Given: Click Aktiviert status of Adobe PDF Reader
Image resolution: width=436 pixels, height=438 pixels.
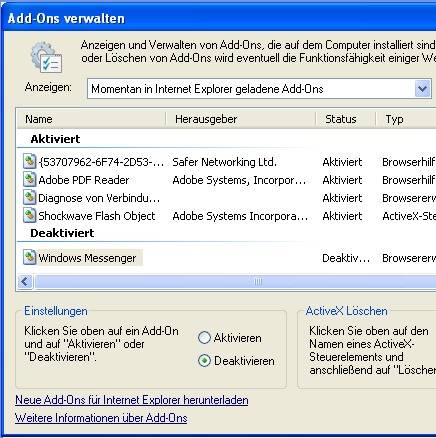Looking at the screenshot, I should point(342,180).
